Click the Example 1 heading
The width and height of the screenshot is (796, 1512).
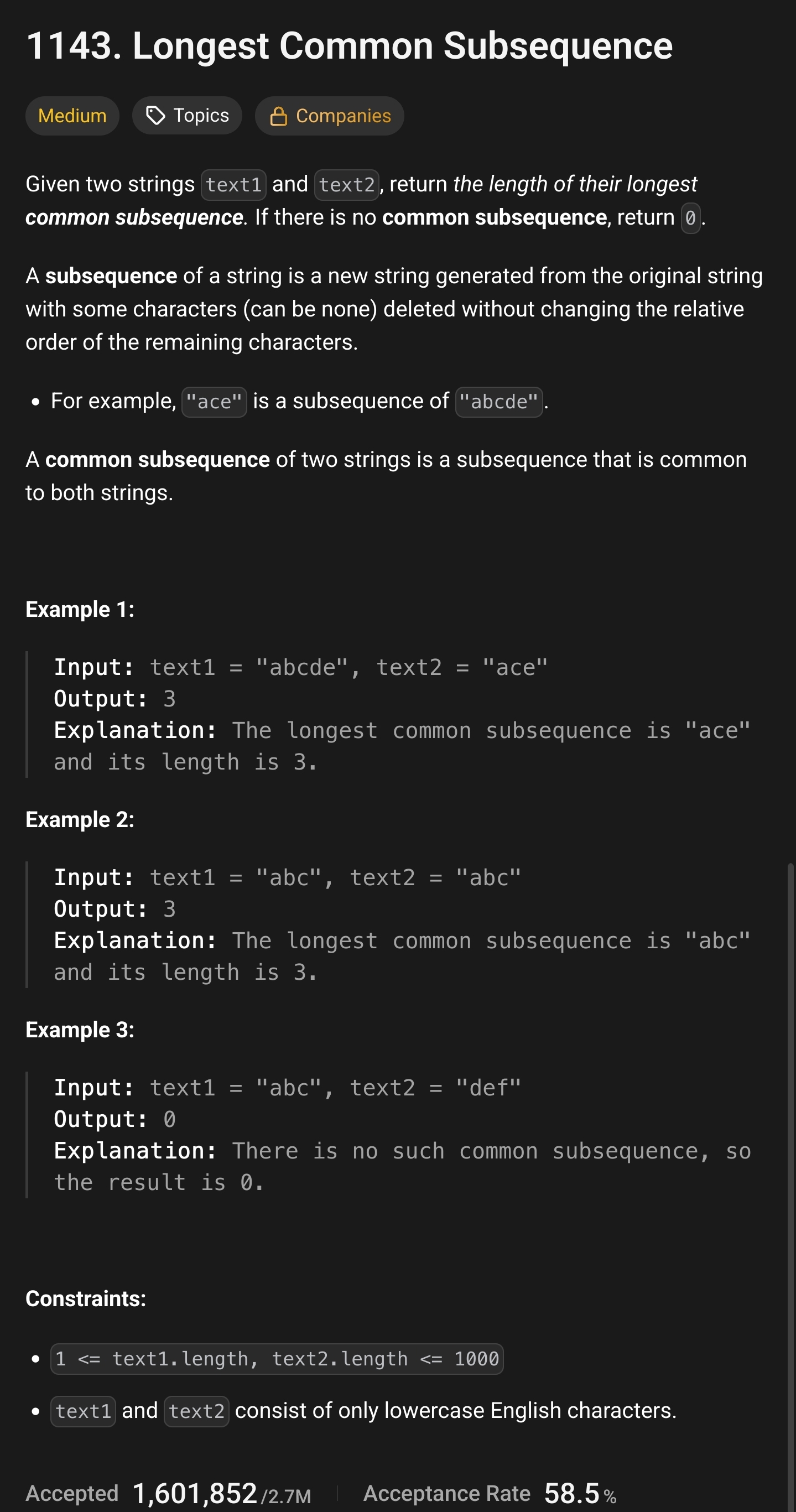[x=80, y=609]
